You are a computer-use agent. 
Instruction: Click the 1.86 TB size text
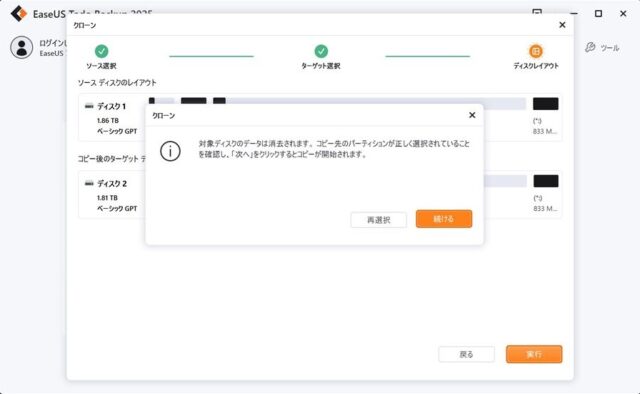[x=108, y=120]
